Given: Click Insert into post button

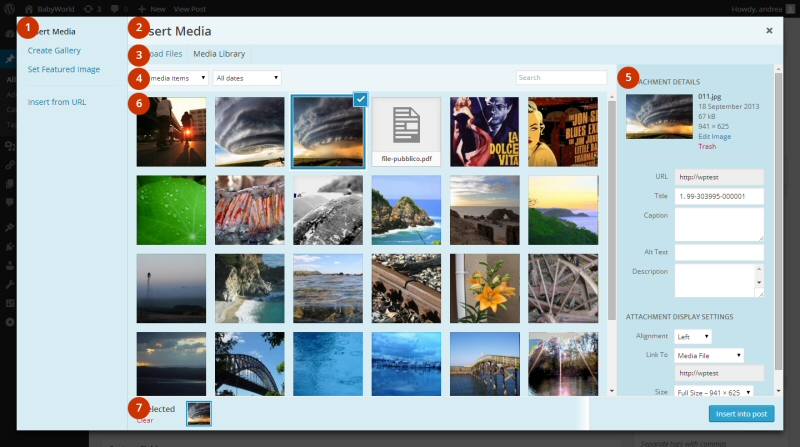Looking at the screenshot, I should pyautogui.click(x=741, y=414).
